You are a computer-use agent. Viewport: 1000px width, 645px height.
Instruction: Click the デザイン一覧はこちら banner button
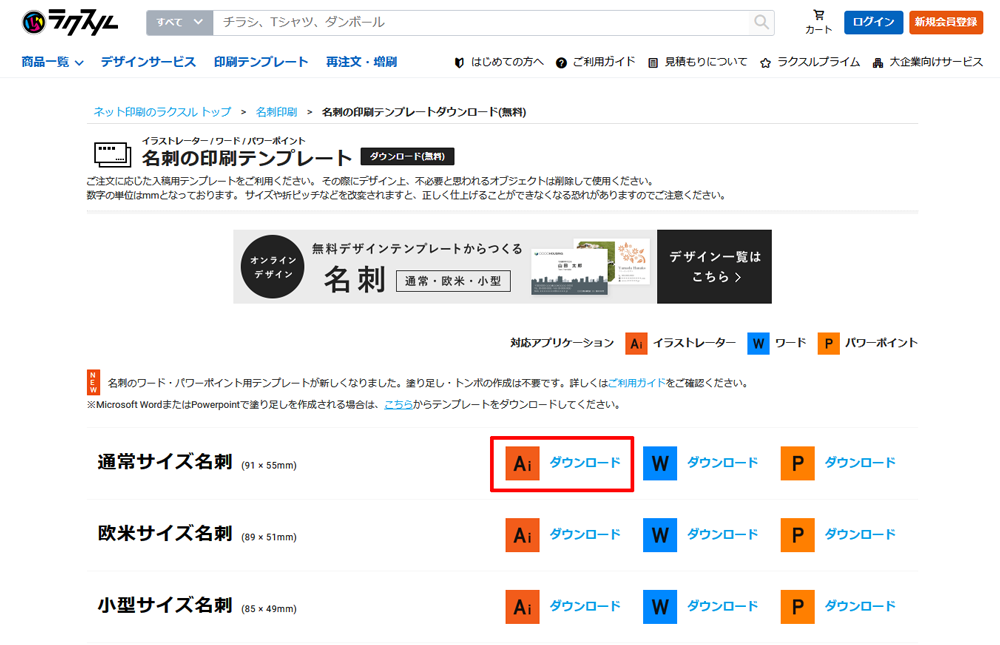[713, 267]
